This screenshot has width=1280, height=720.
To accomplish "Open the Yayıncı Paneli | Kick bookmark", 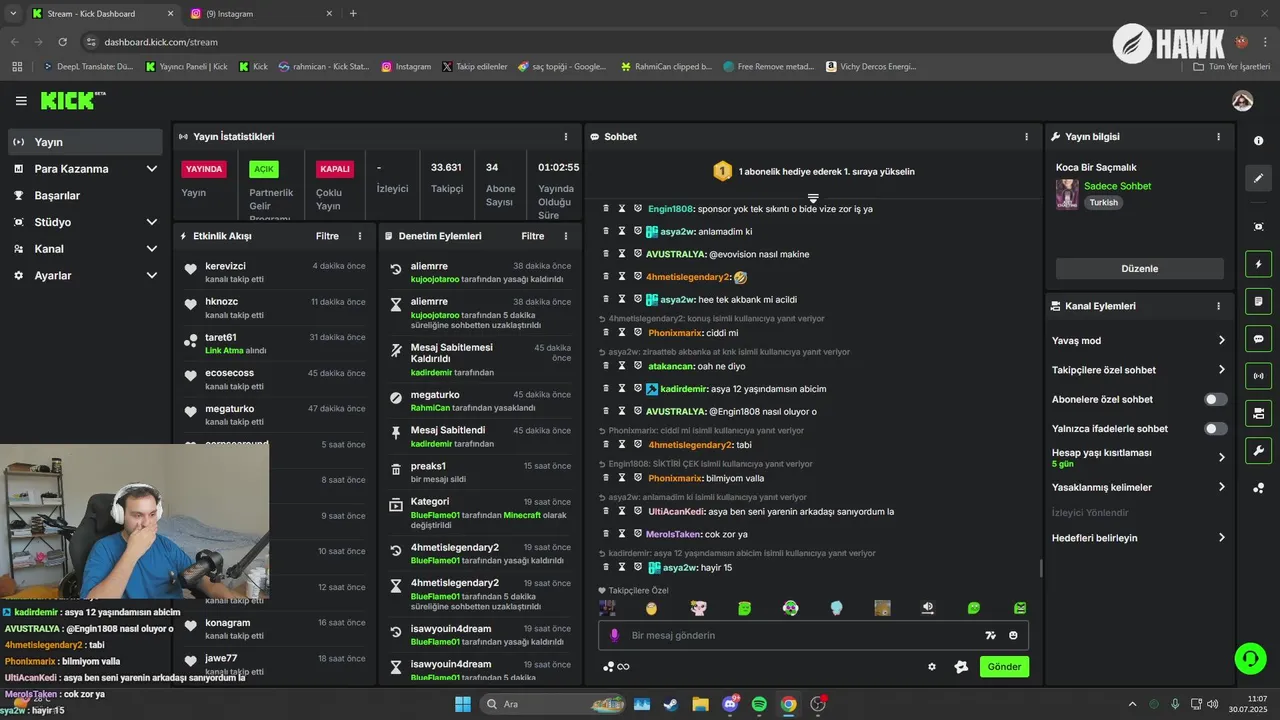I will pyautogui.click(x=186, y=67).
